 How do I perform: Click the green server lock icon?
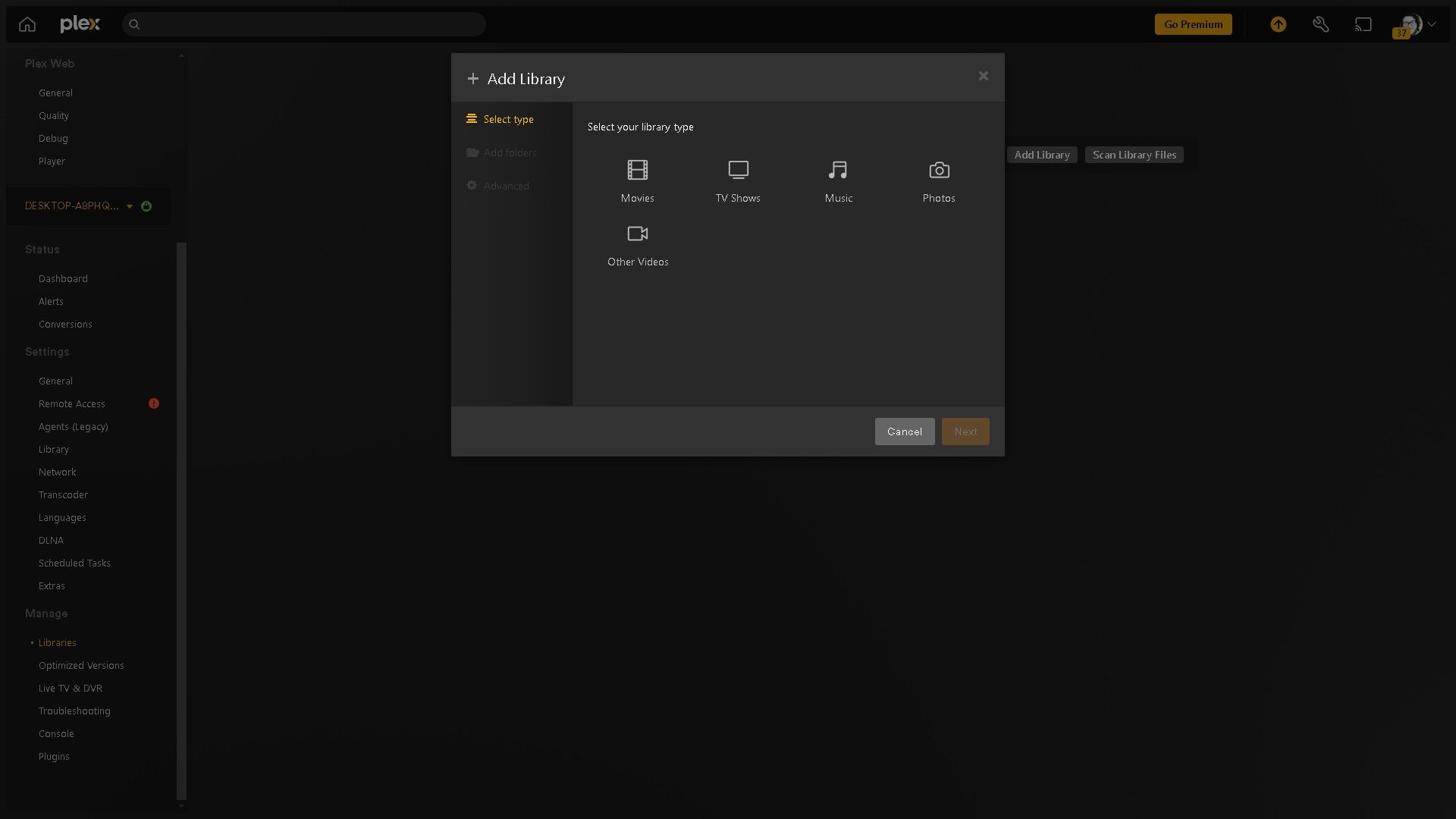(x=146, y=206)
